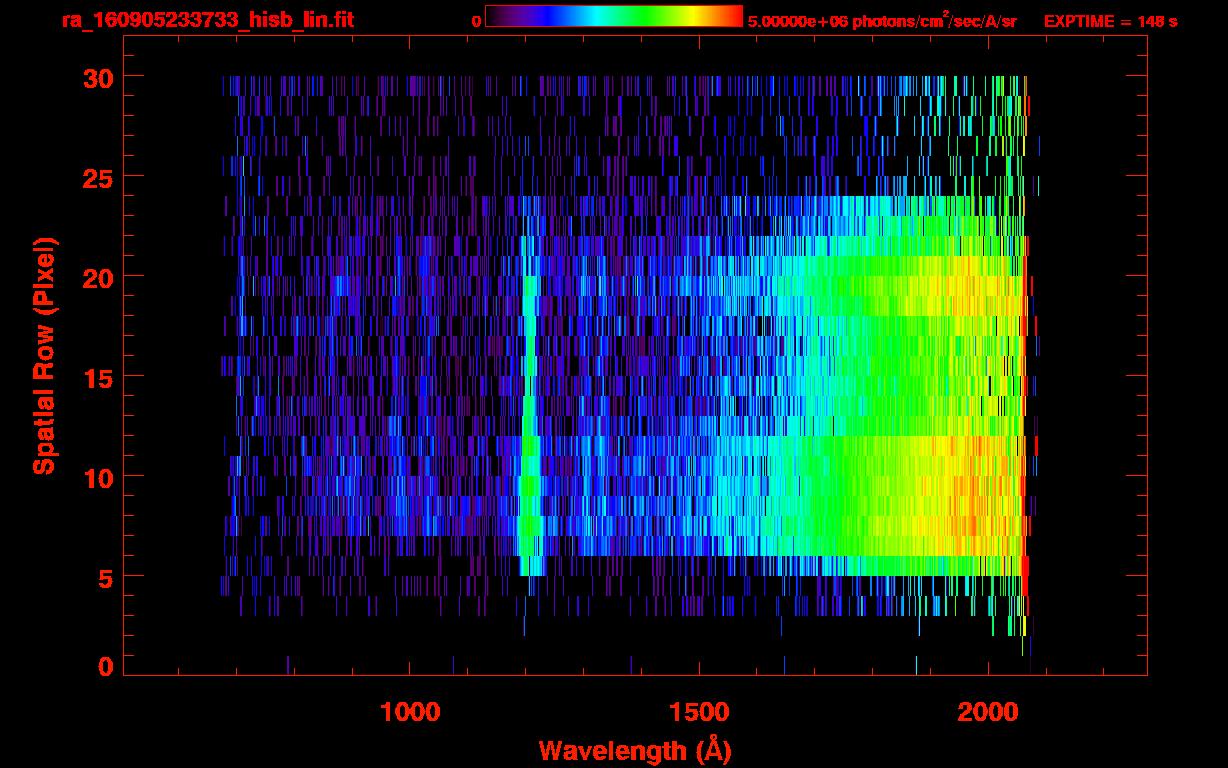Click the EXPTIME = 148 s text
The image size is (1228, 768).
(1110, 21)
